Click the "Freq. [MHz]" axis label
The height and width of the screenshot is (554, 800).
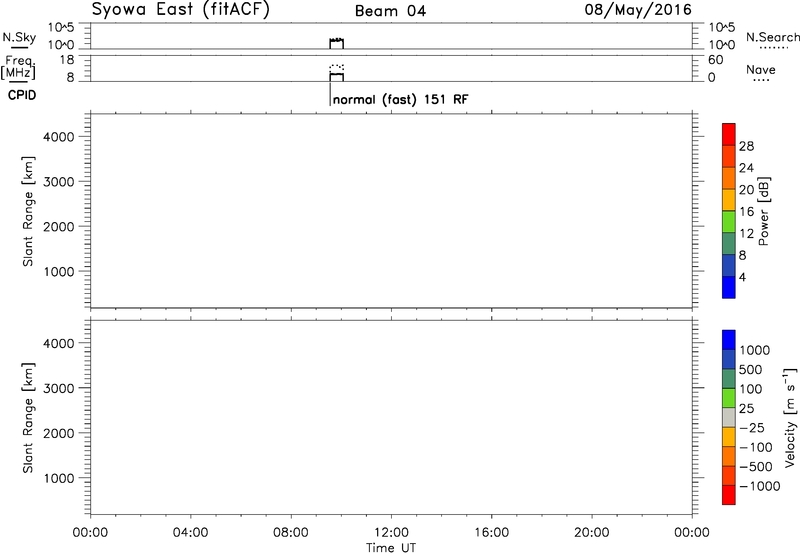[x=18, y=67]
